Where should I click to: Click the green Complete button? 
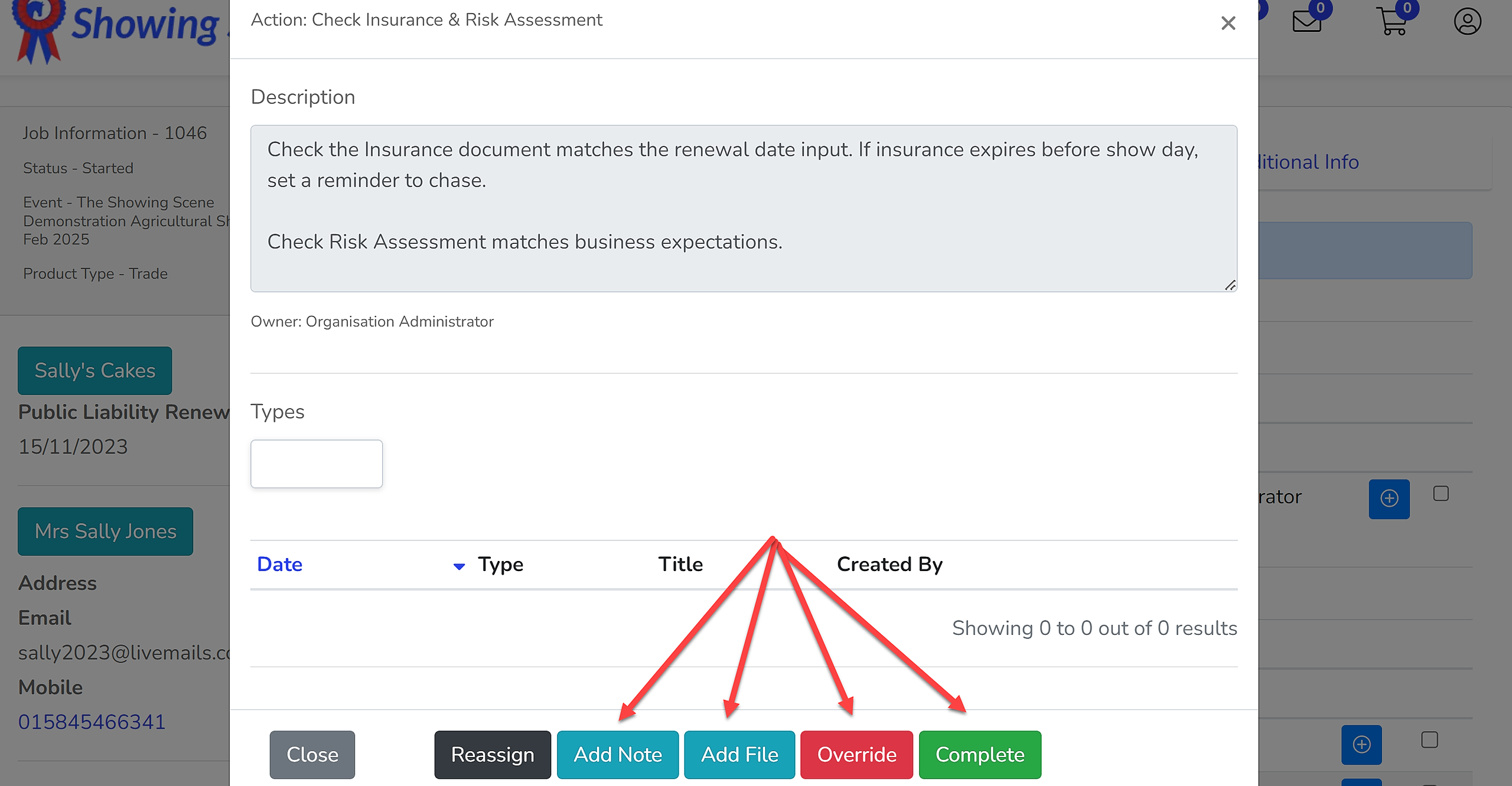tap(980, 755)
